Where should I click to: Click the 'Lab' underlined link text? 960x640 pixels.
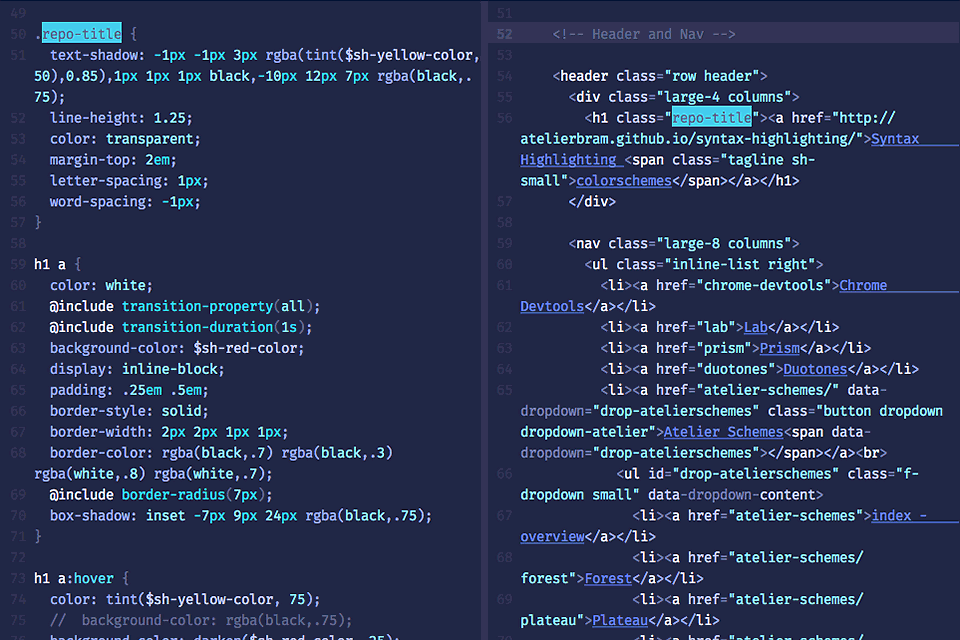[x=756, y=327]
